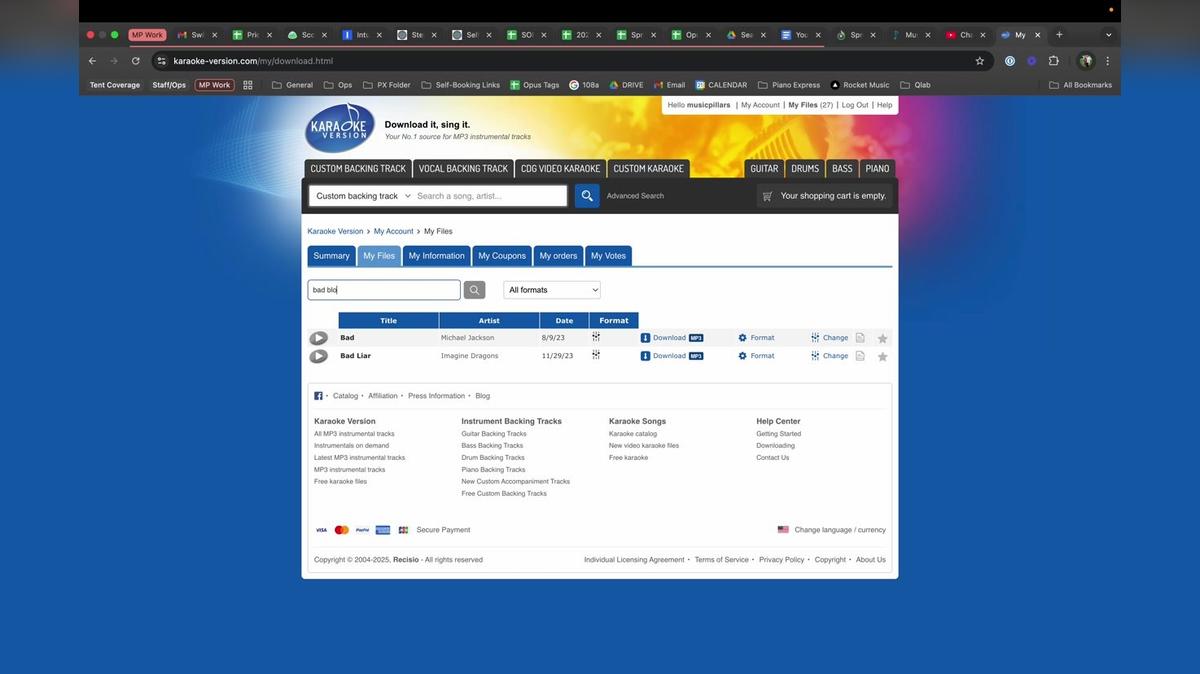Download Bad by Michael Jackson MP3
1200x674 pixels.
click(672, 338)
